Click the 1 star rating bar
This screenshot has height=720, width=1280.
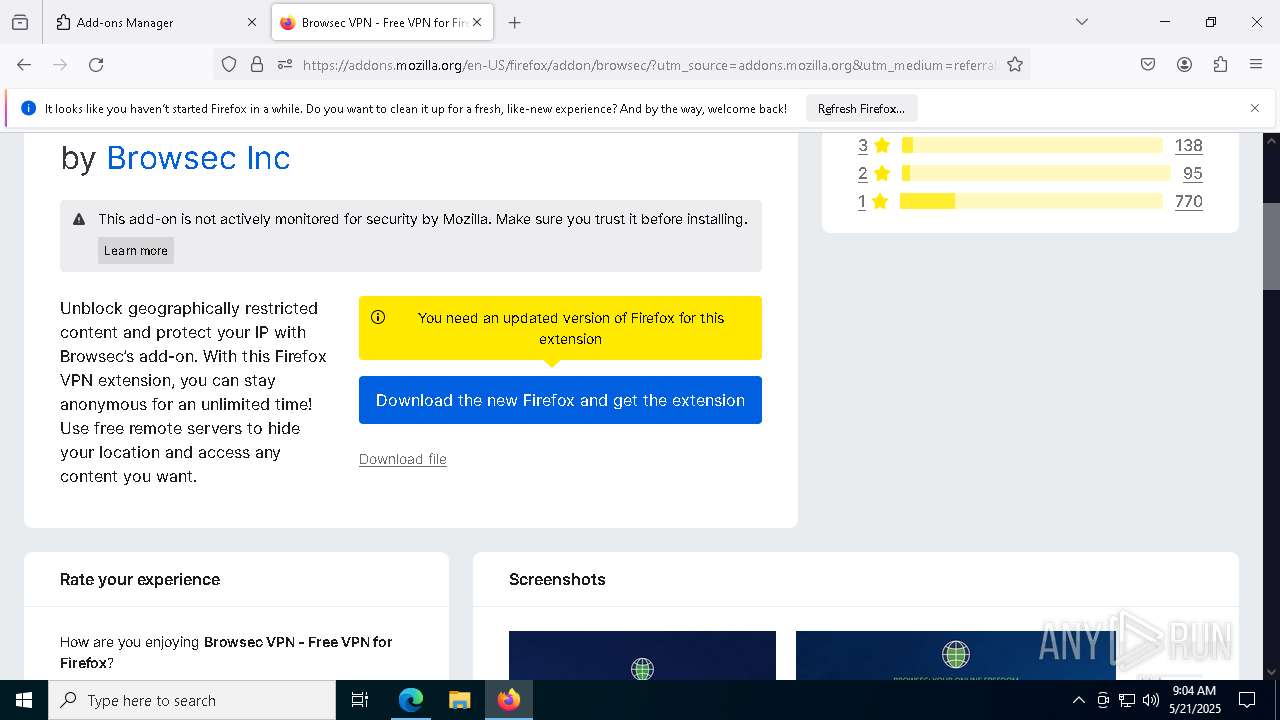[1031, 201]
